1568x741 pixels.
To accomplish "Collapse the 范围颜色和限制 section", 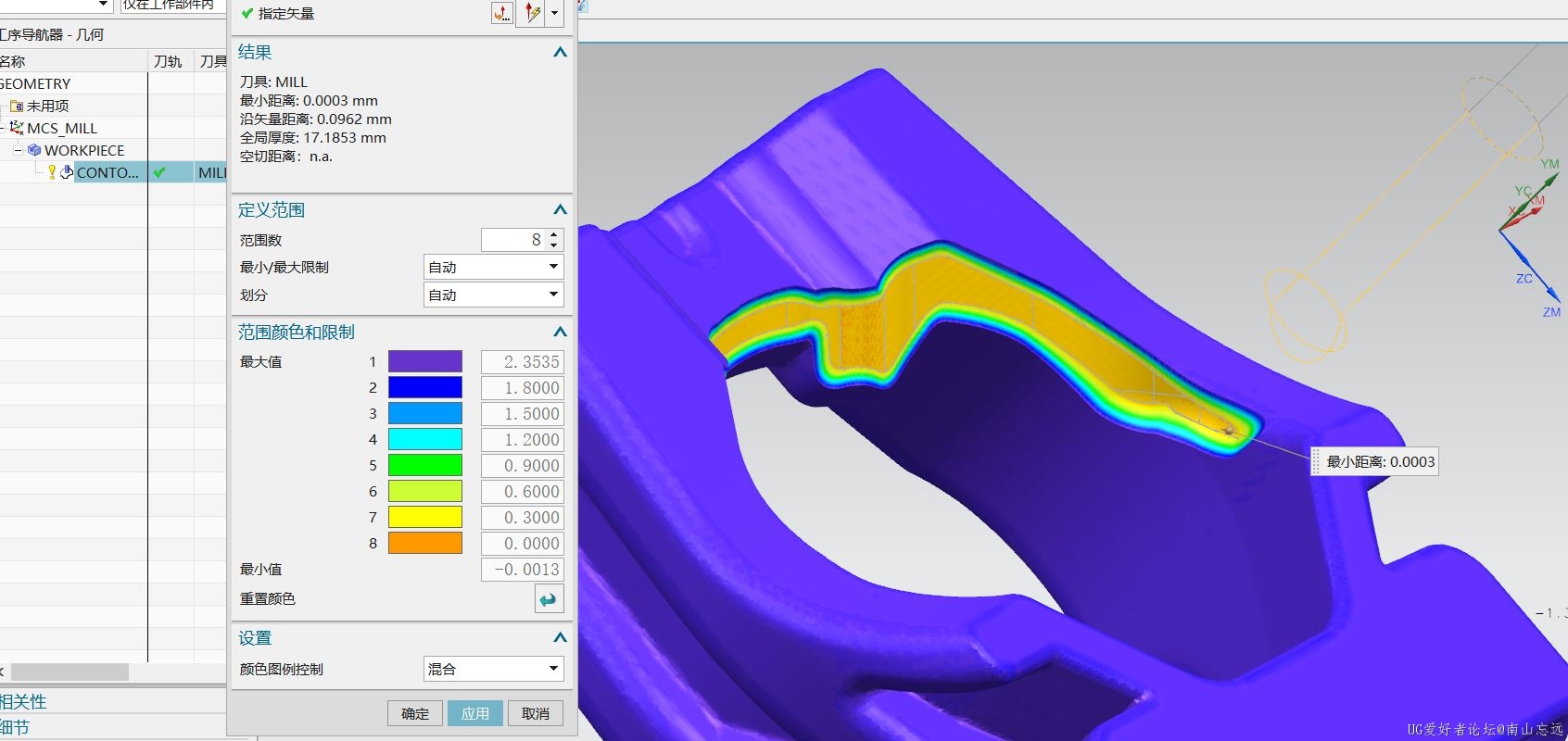I will [560, 333].
